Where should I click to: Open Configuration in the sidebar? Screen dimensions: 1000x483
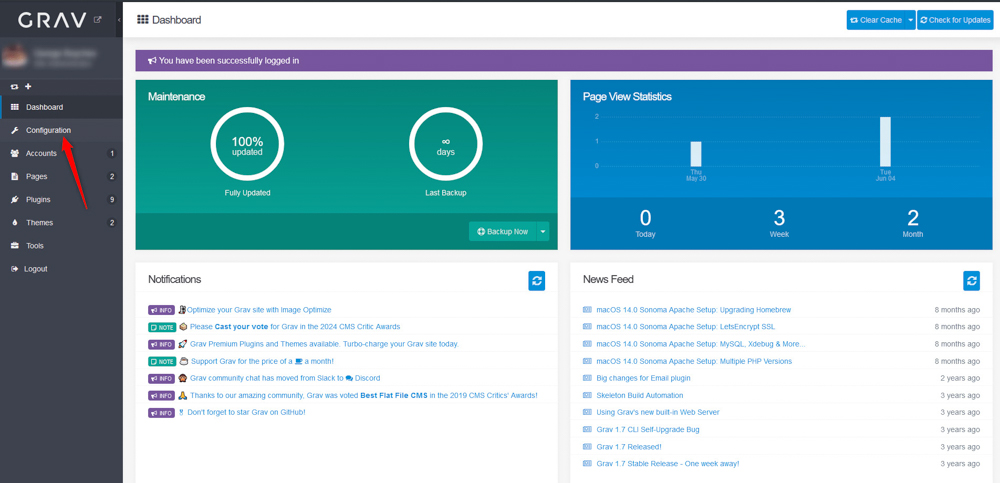click(x=61, y=130)
